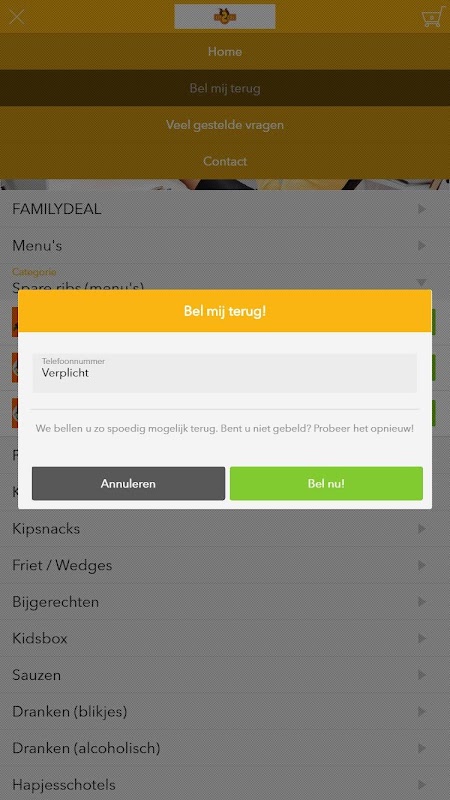Viewport: 450px width, 800px height.
Task: Expand the FAMILYDEAL category arrow
Action: pyautogui.click(x=421, y=209)
